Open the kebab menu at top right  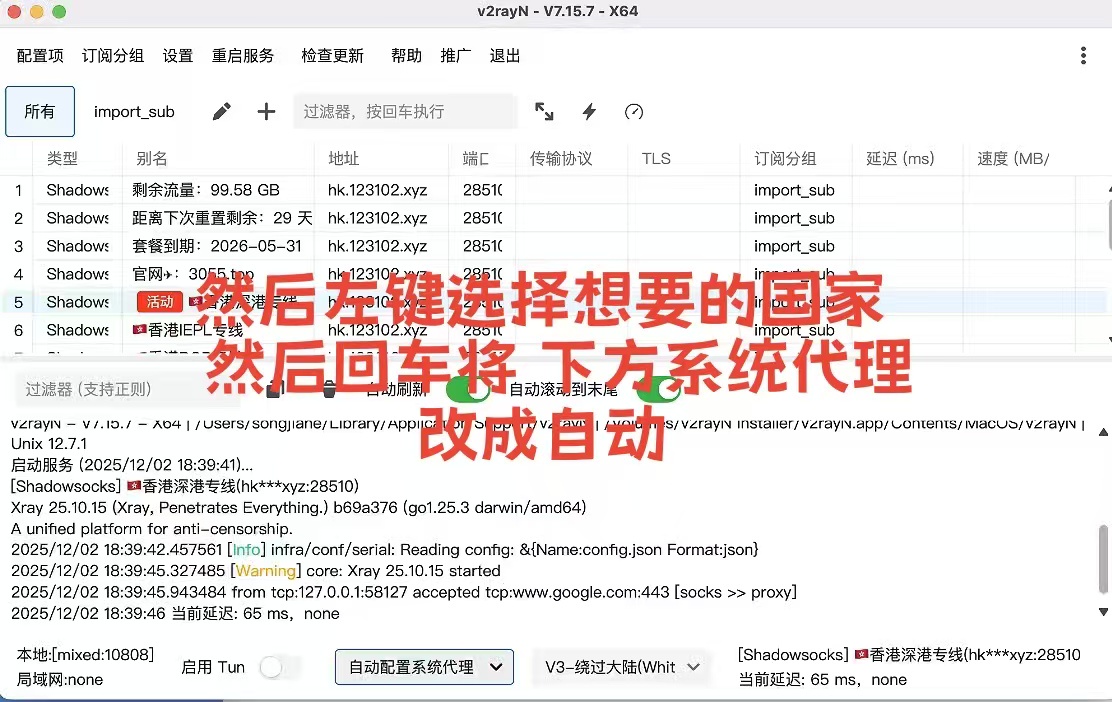pyautogui.click(x=1083, y=56)
